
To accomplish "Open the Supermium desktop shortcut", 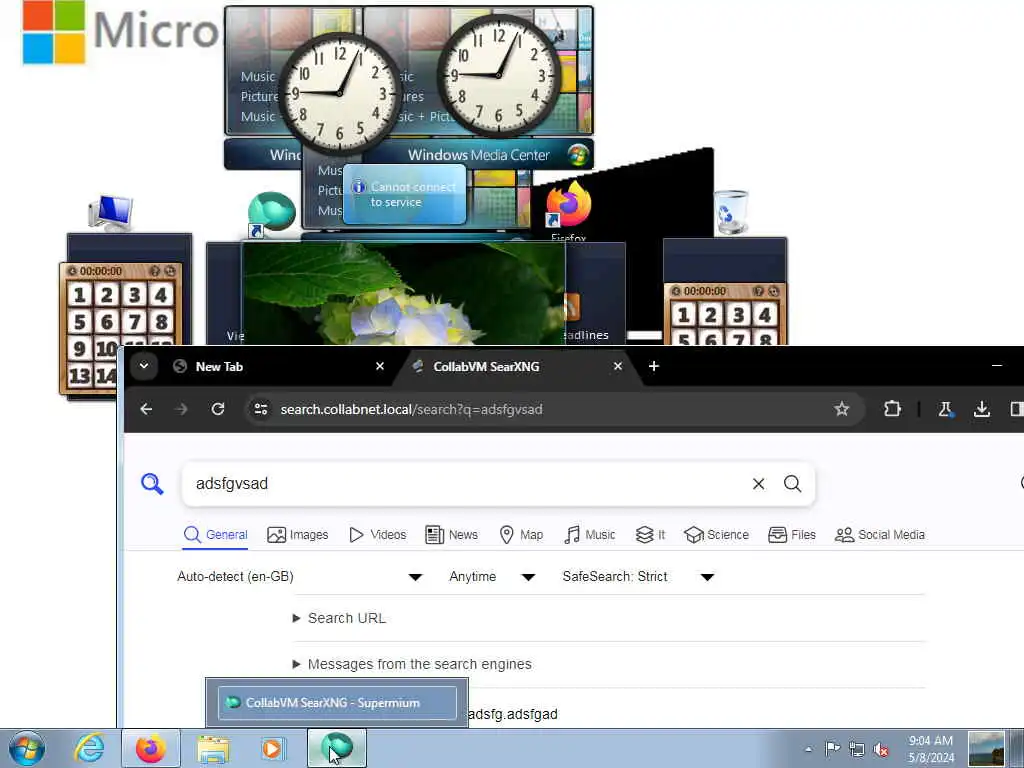I will click(x=270, y=214).
